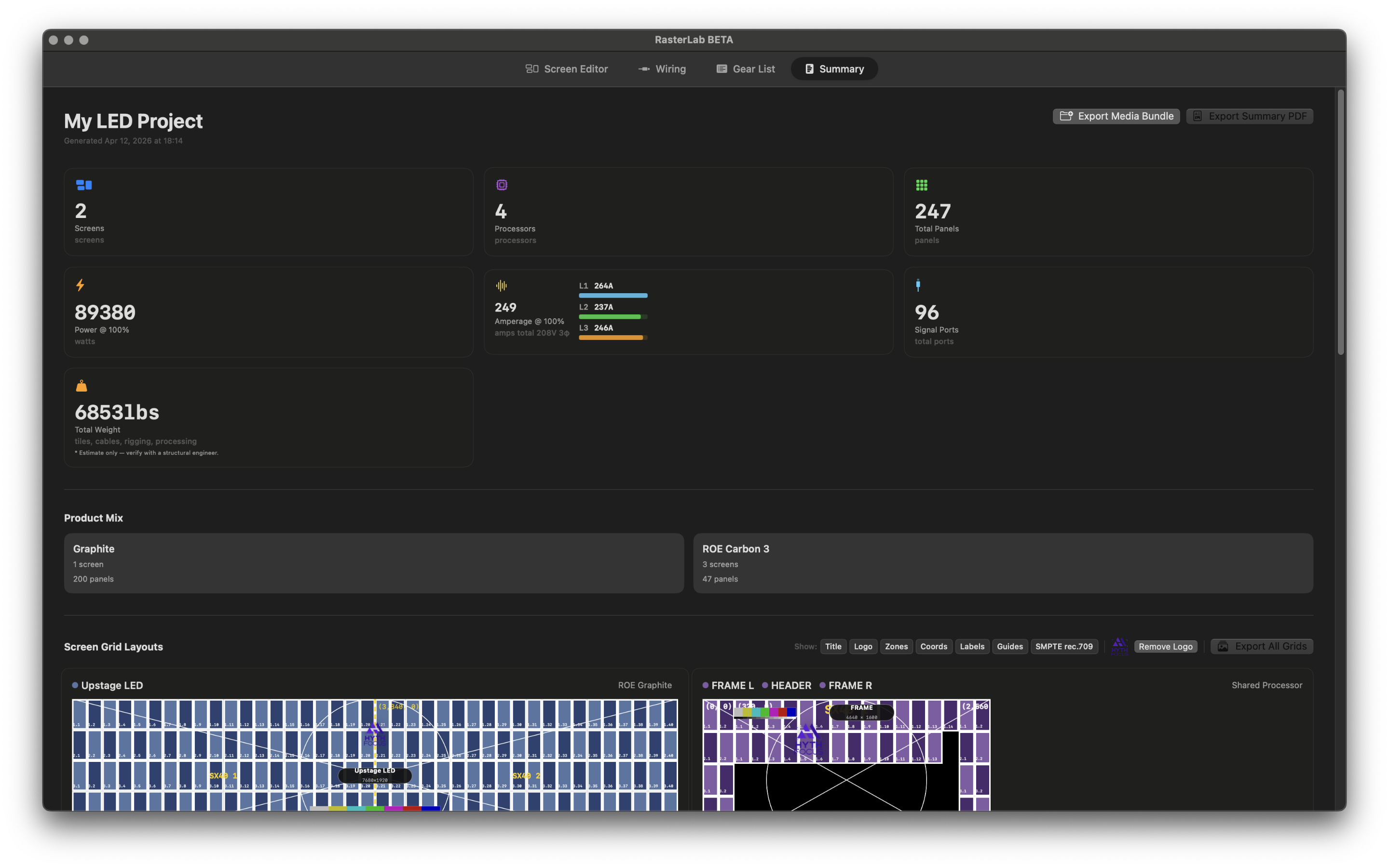Image resolution: width=1389 pixels, height=868 pixels.
Task: Click the L1 264A amperage bar
Action: coord(613,295)
